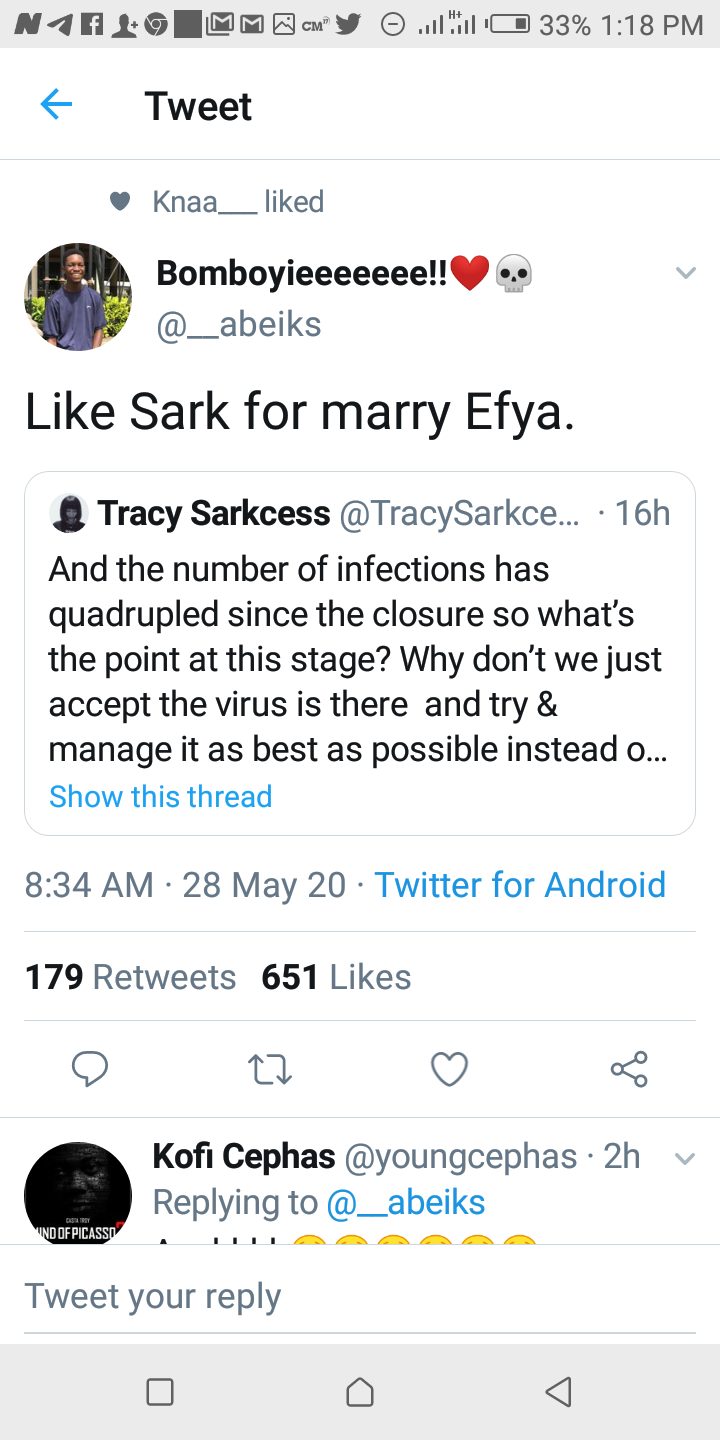720x1440 pixels.
Task: Click Show this thread link
Action: click(x=160, y=797)
